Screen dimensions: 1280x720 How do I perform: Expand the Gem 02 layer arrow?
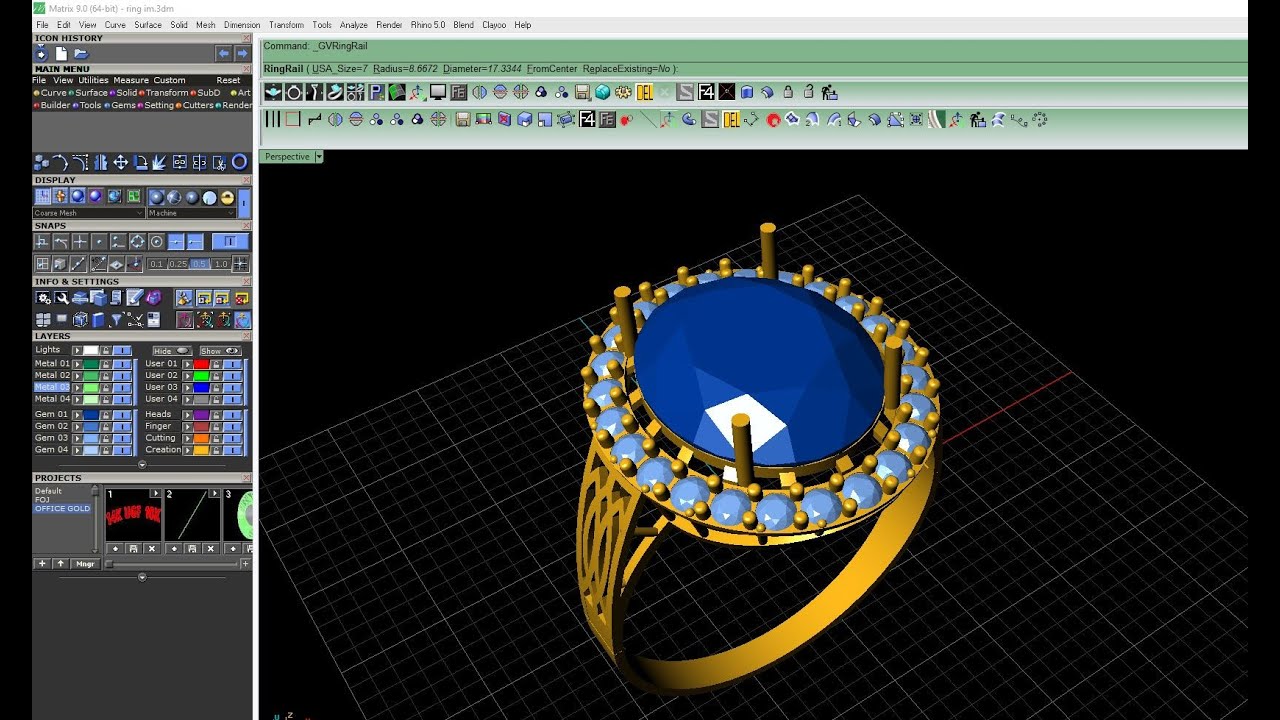point(77,426)
